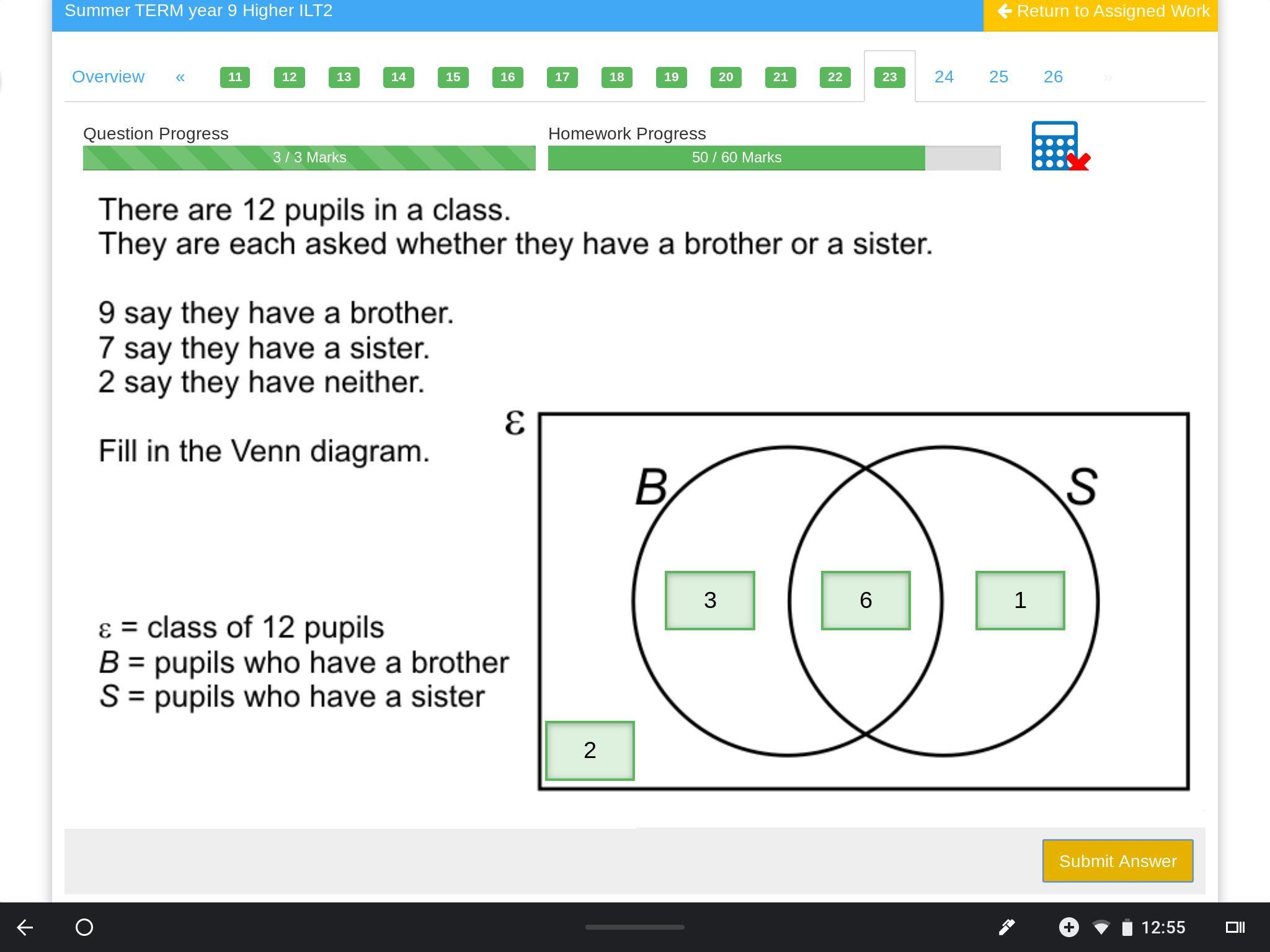
Task: Click Return to Assigned Work
Action: click(x=1101, y=11)
